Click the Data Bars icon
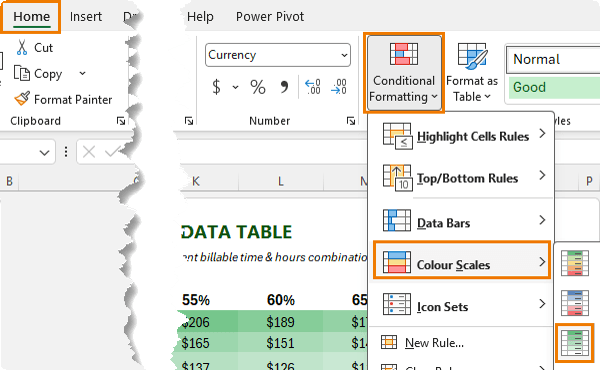Image resolution: width=600 pixels, height=370 pixels. point(397,220)
